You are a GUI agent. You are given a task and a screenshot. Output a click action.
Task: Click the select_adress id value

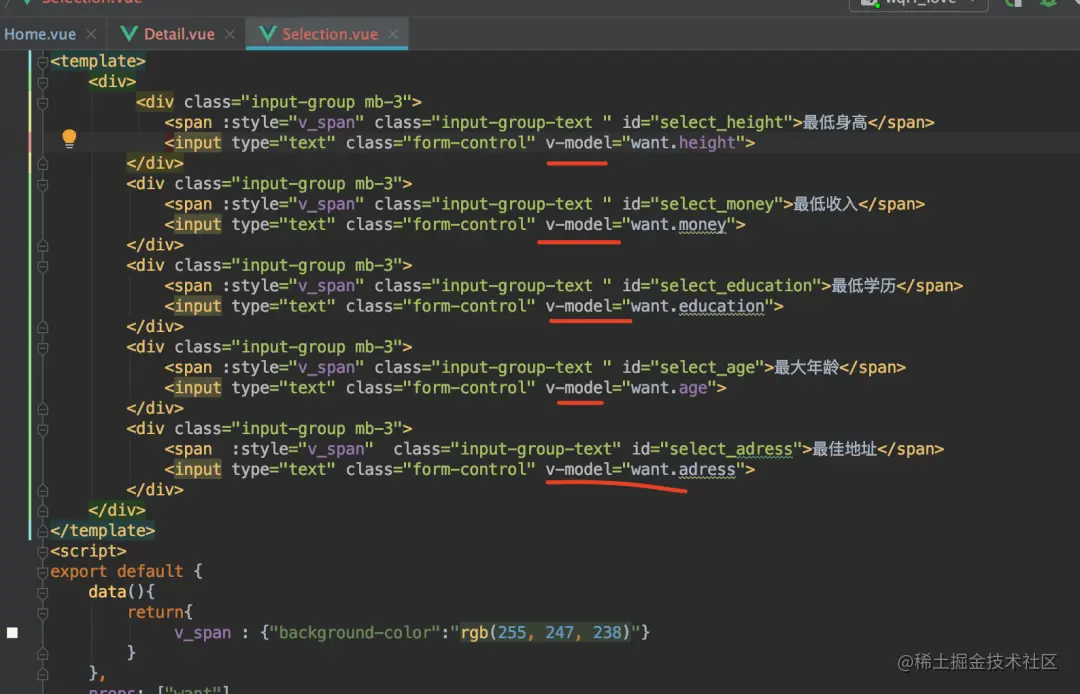[x=731, y=450]
